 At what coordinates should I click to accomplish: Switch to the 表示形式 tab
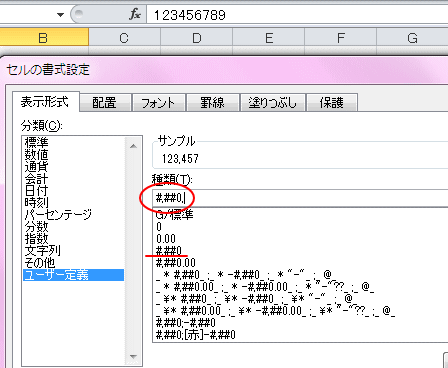click(45, 102)
